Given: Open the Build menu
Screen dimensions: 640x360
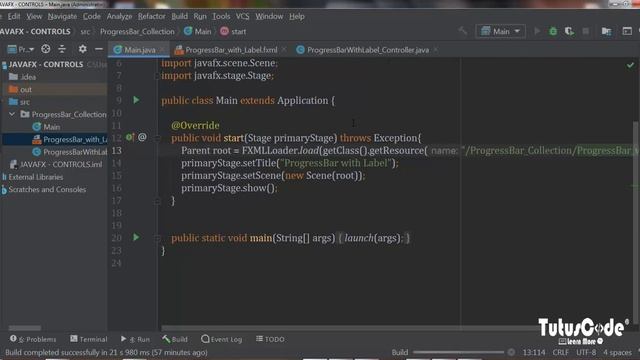Looking at the screenshot, I should (180, 16).
